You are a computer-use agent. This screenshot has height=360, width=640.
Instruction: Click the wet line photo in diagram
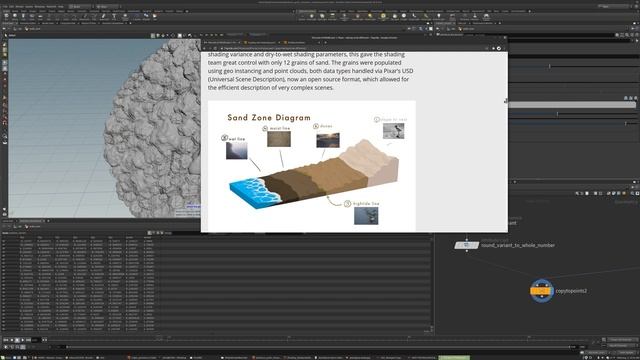pos(237,151)
